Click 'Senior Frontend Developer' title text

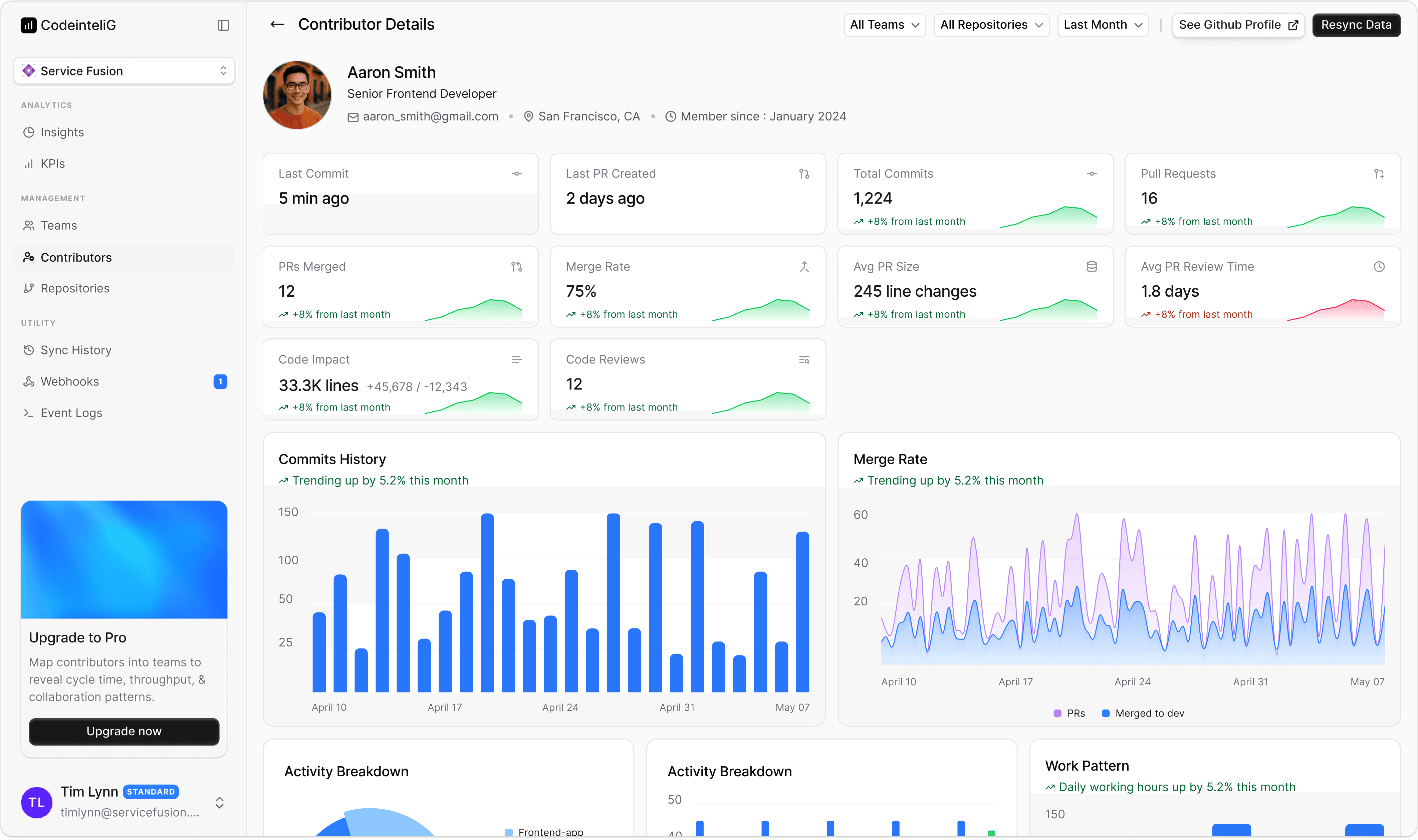click(422, 94)
